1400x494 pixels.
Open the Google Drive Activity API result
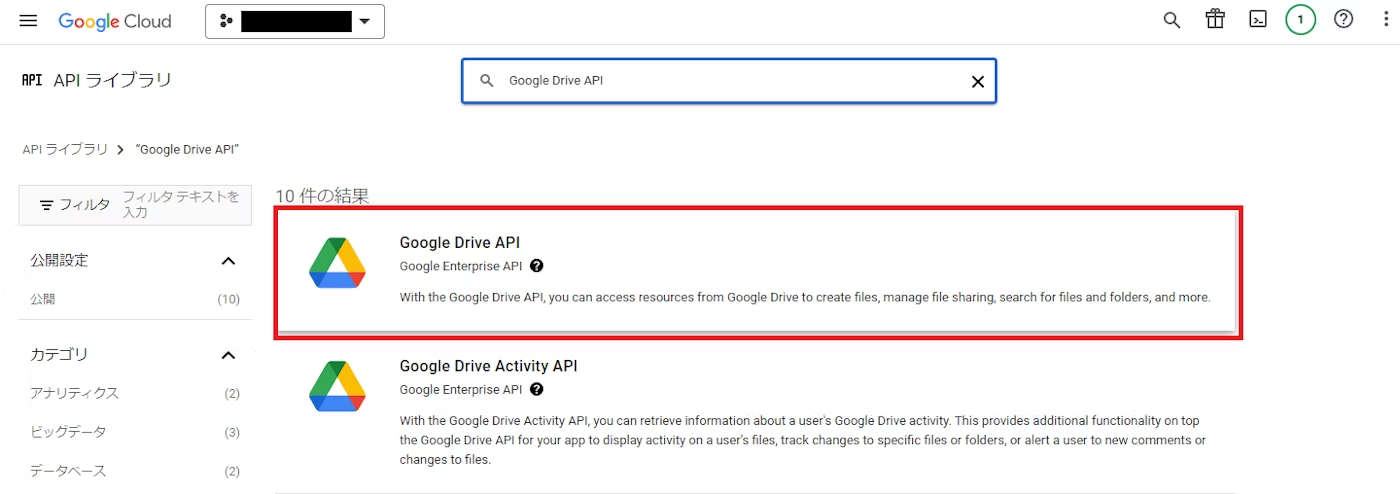pyautogui.click(x=488, y=366)
